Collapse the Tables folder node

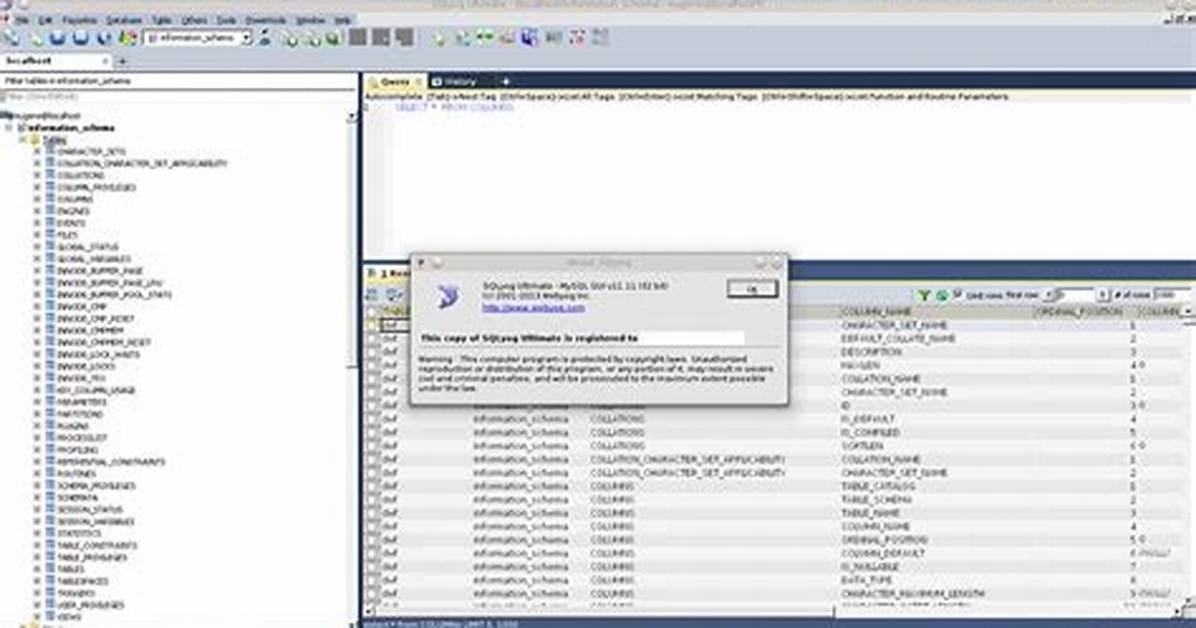[x=23, y=140]
